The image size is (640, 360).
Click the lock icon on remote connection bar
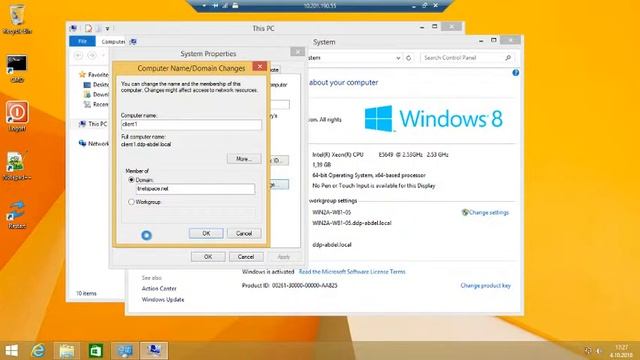236,6
